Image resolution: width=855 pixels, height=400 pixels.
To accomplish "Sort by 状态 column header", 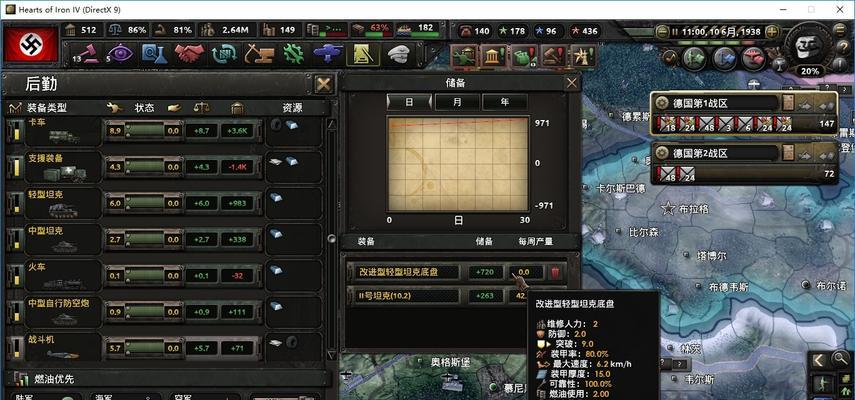I will [x=144, y=108].
